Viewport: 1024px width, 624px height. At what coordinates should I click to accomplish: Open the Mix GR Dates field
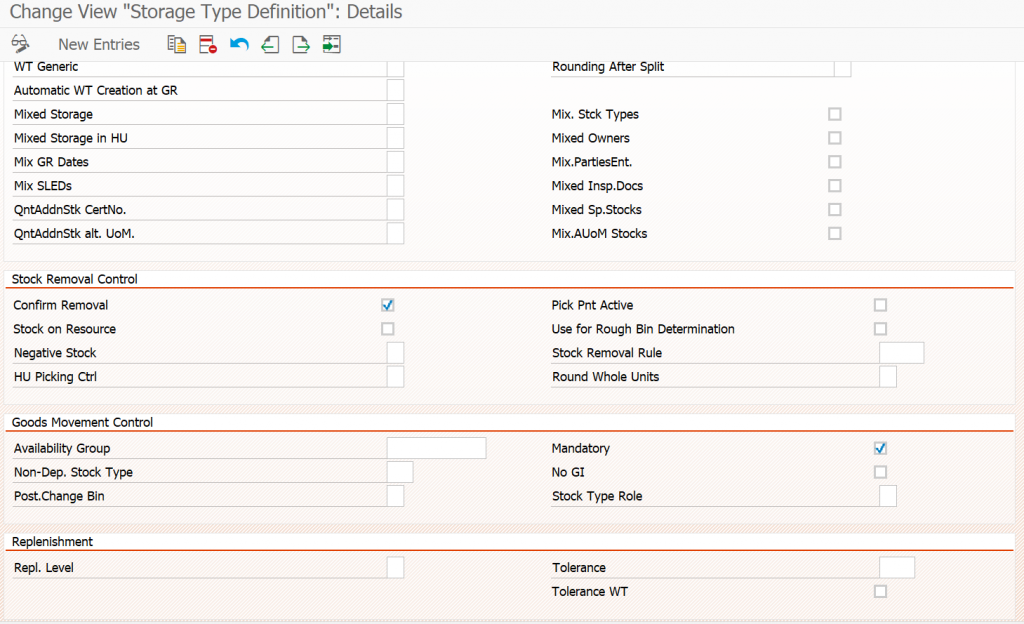tap(395, 162)
